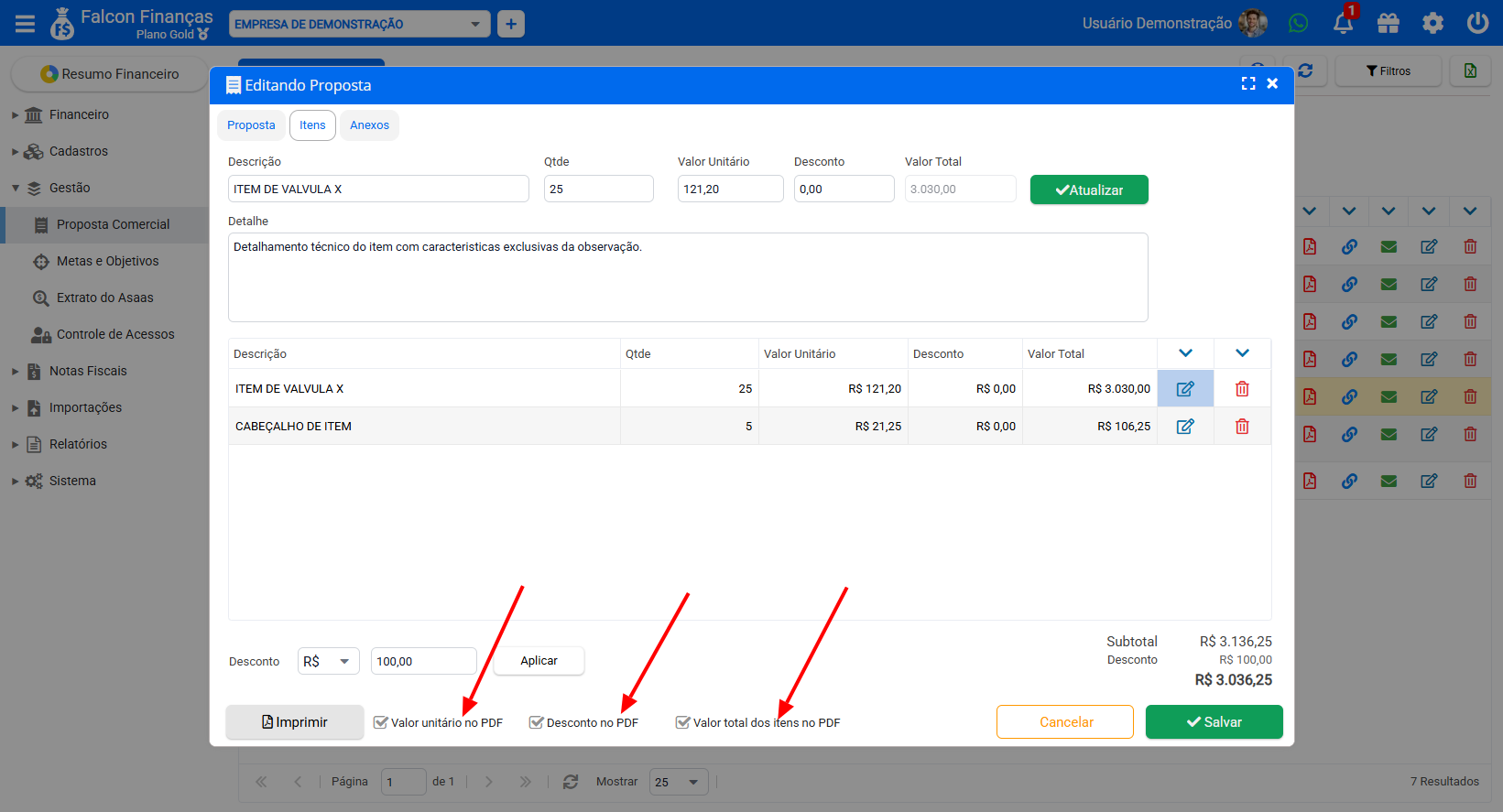Expand the Notas Fiscais sidebar section
The height and width of the screenshot is (812, 1503).
click(16, 372)
